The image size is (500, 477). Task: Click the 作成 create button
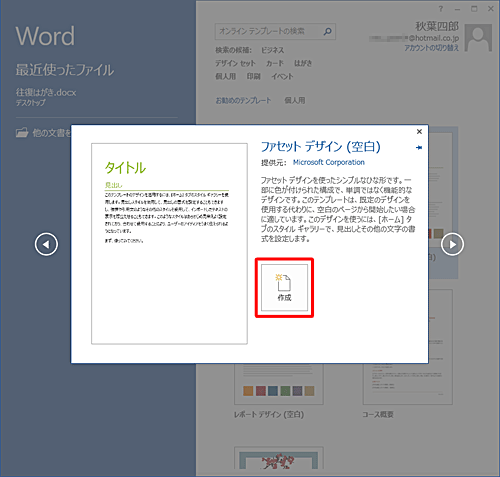[284, 288]
